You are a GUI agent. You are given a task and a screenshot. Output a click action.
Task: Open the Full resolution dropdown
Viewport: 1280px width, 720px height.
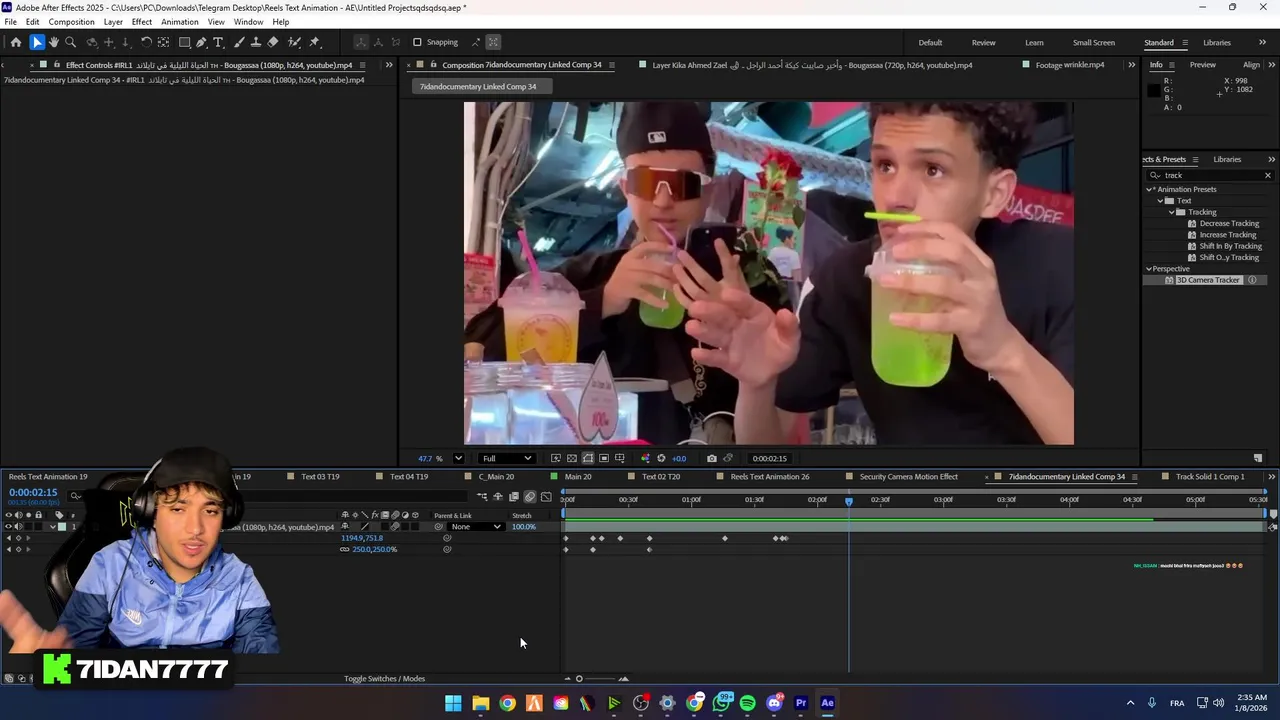pos(505,458)
